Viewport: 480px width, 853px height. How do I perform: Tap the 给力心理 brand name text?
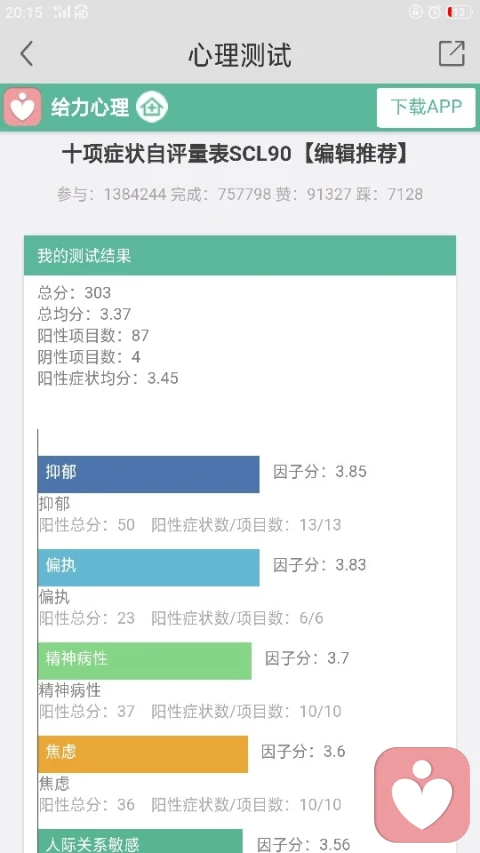[90, 107]
